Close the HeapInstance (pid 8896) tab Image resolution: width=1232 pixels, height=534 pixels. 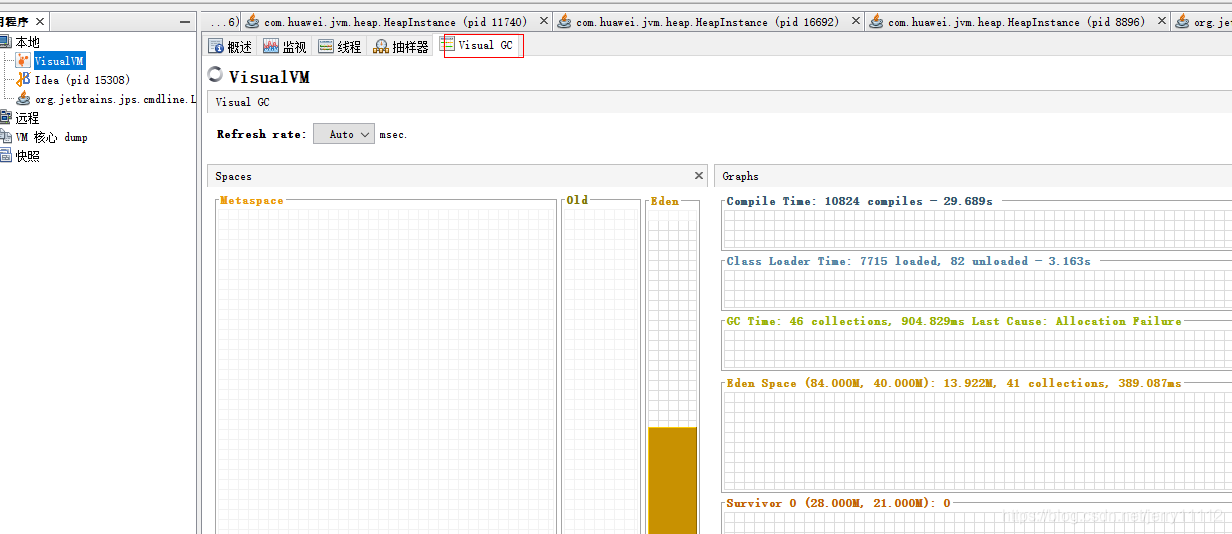pyautogui.click(x=1162, y=21)
